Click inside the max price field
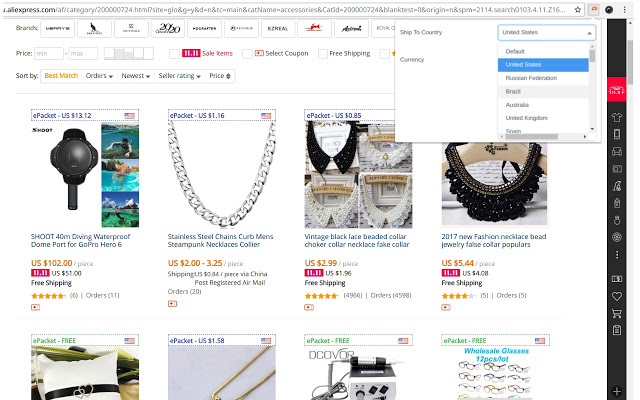The width and height of the screenshot is (640, 400). [x=83, y=53]
